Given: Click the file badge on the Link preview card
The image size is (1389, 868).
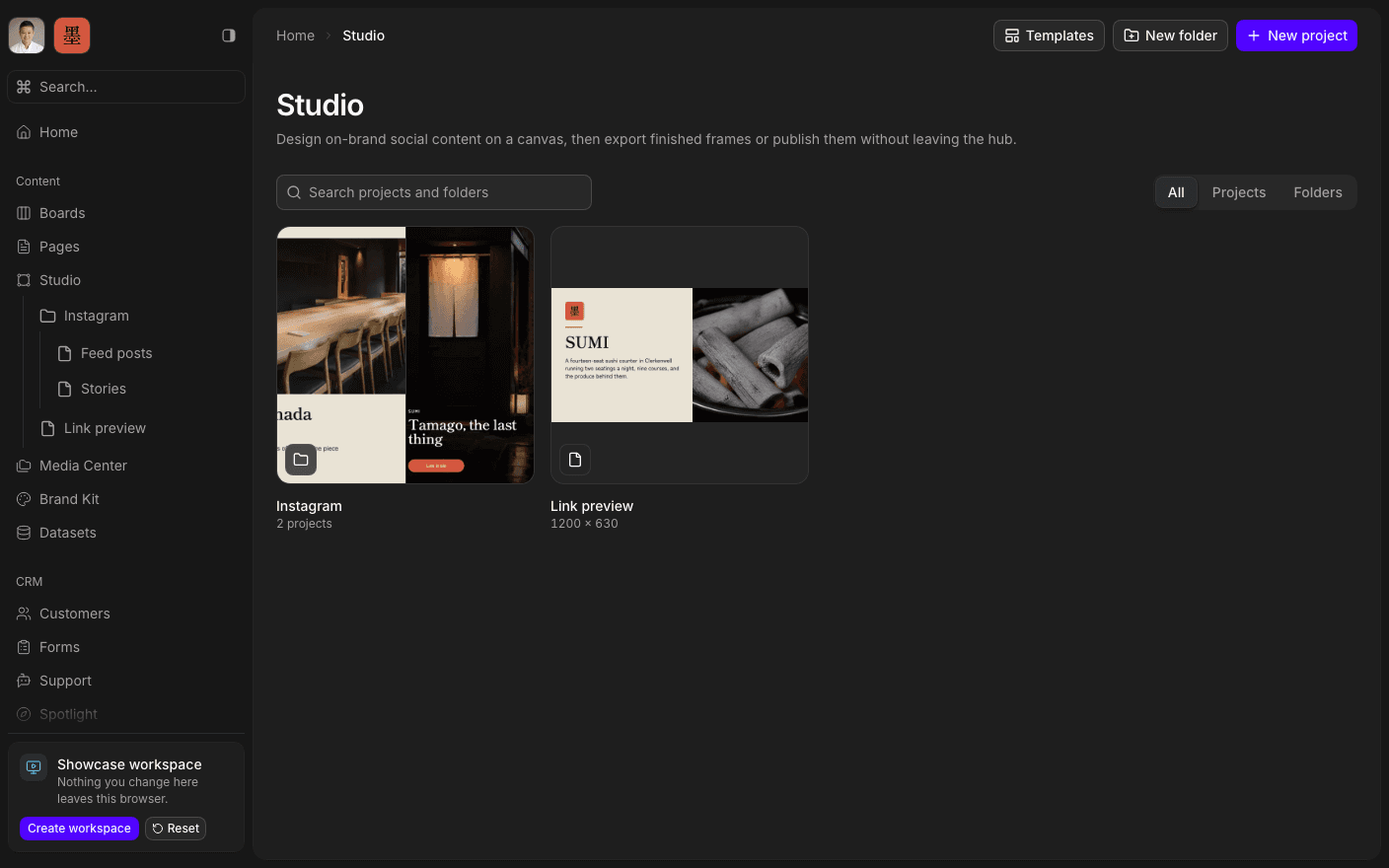Looking at the screenshot, I should pyautogui.click(x=575, y=460).
